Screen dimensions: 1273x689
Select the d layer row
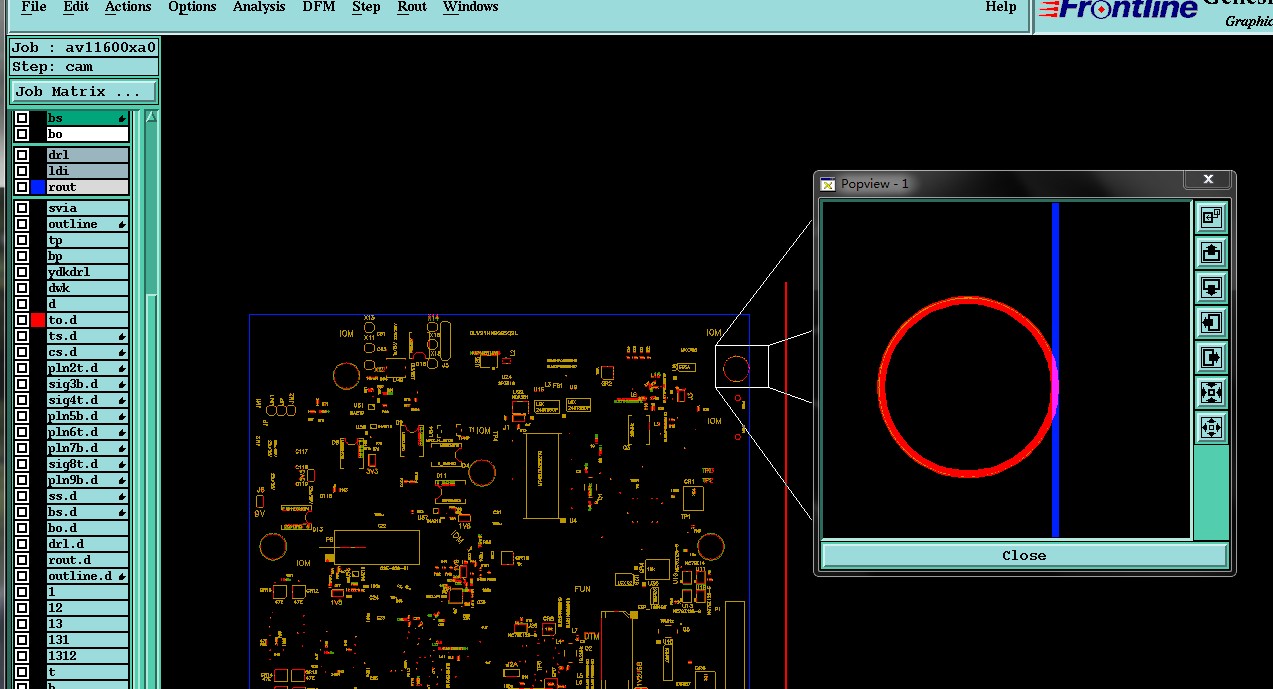coord(88,304)
